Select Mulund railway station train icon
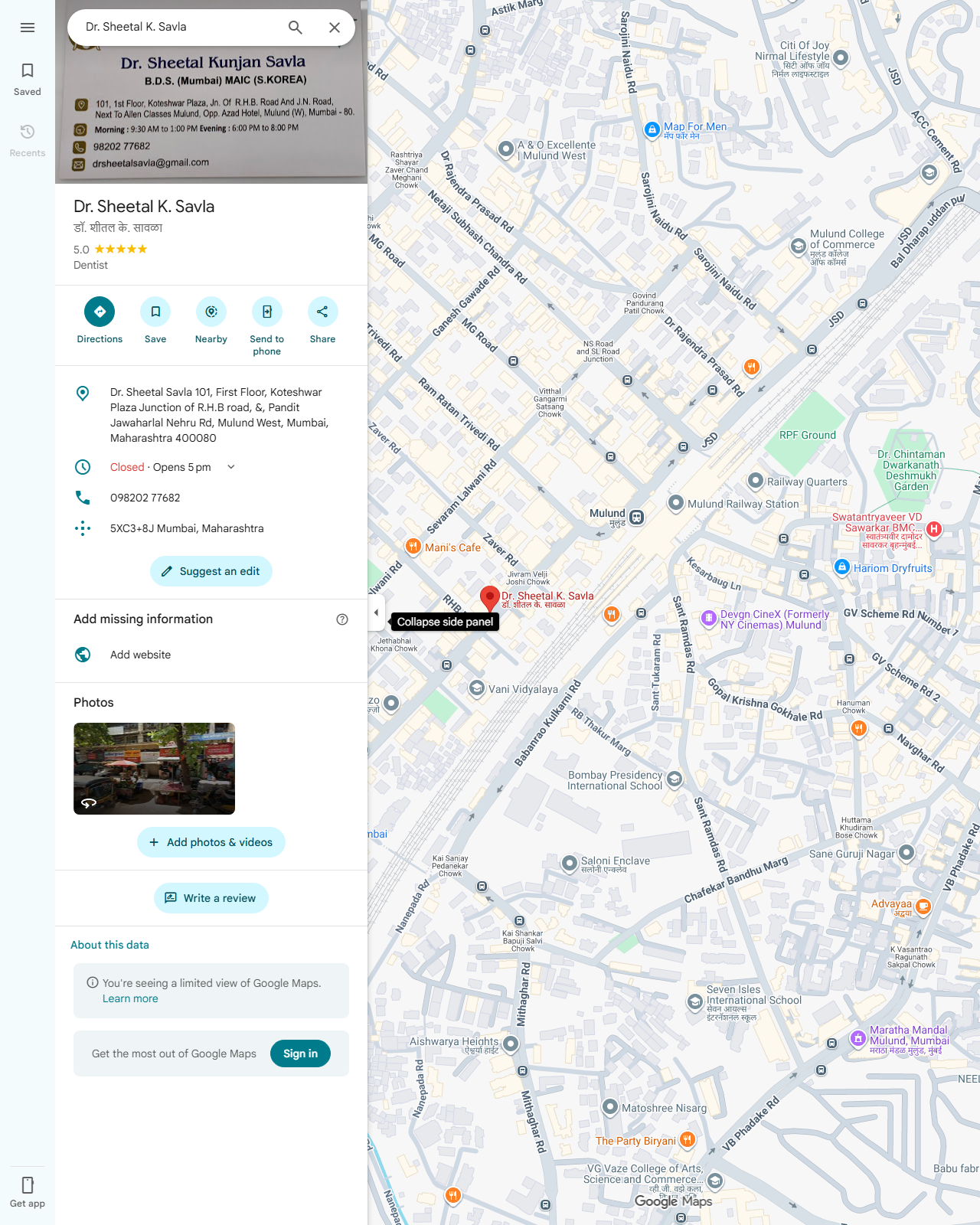Image resolution: width=980 pixels, height=1225 pixels. (637, 518)
